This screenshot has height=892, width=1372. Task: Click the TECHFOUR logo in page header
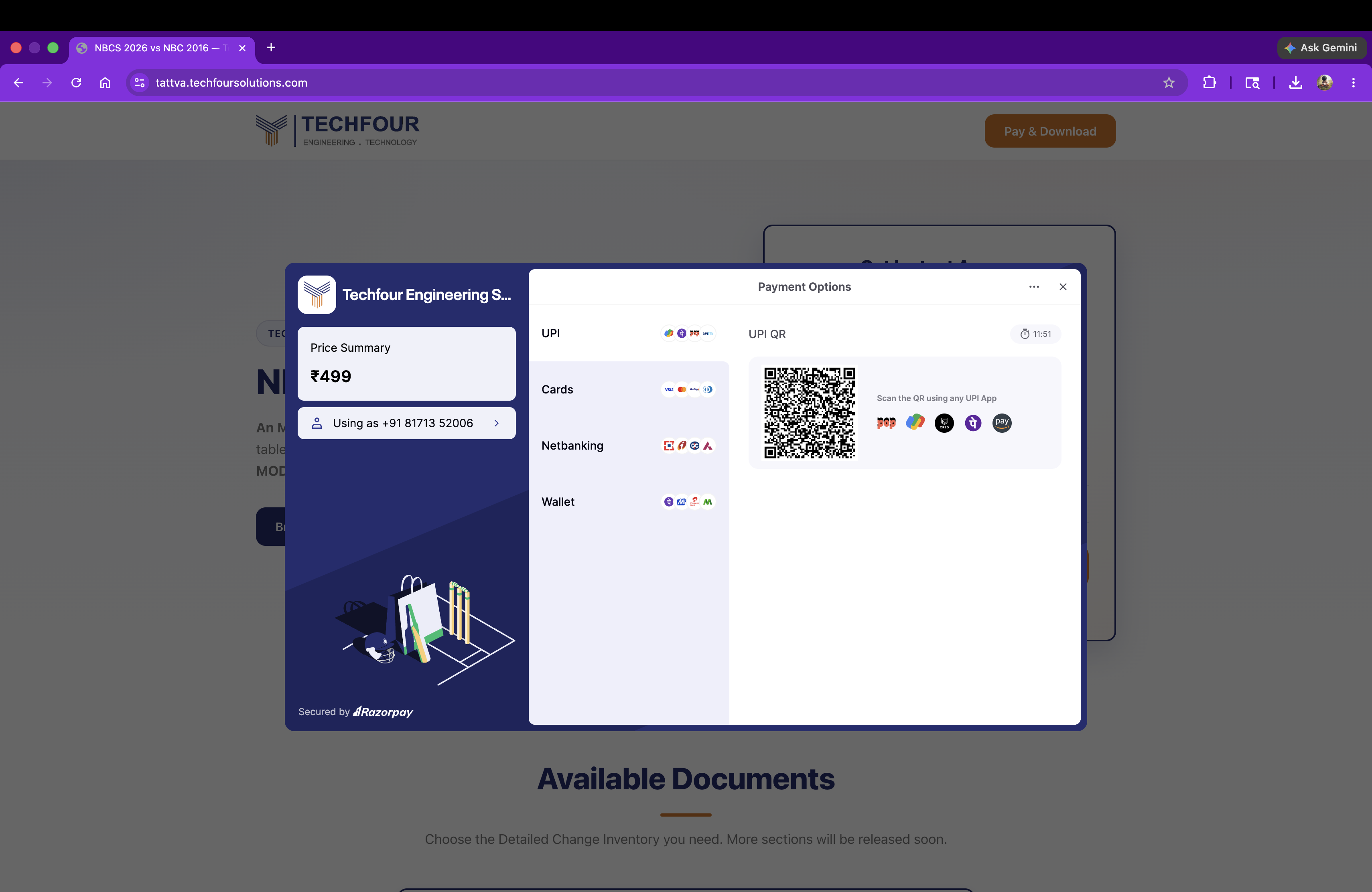point(338,130)
